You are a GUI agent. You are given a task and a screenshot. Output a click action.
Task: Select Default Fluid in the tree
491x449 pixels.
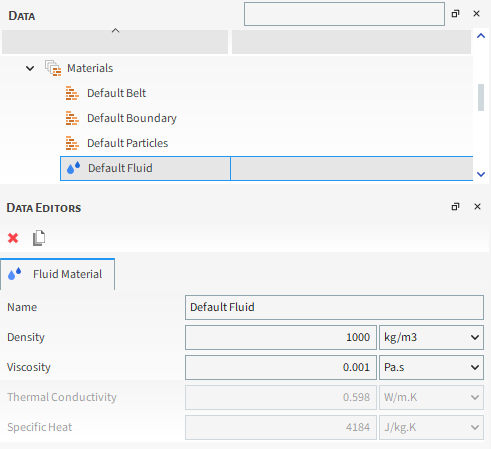coord(120,168)
